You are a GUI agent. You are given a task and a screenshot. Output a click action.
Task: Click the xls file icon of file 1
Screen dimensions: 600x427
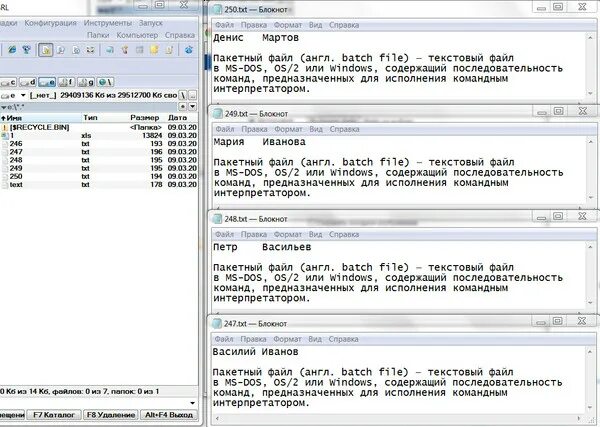[x=5, y=135]
